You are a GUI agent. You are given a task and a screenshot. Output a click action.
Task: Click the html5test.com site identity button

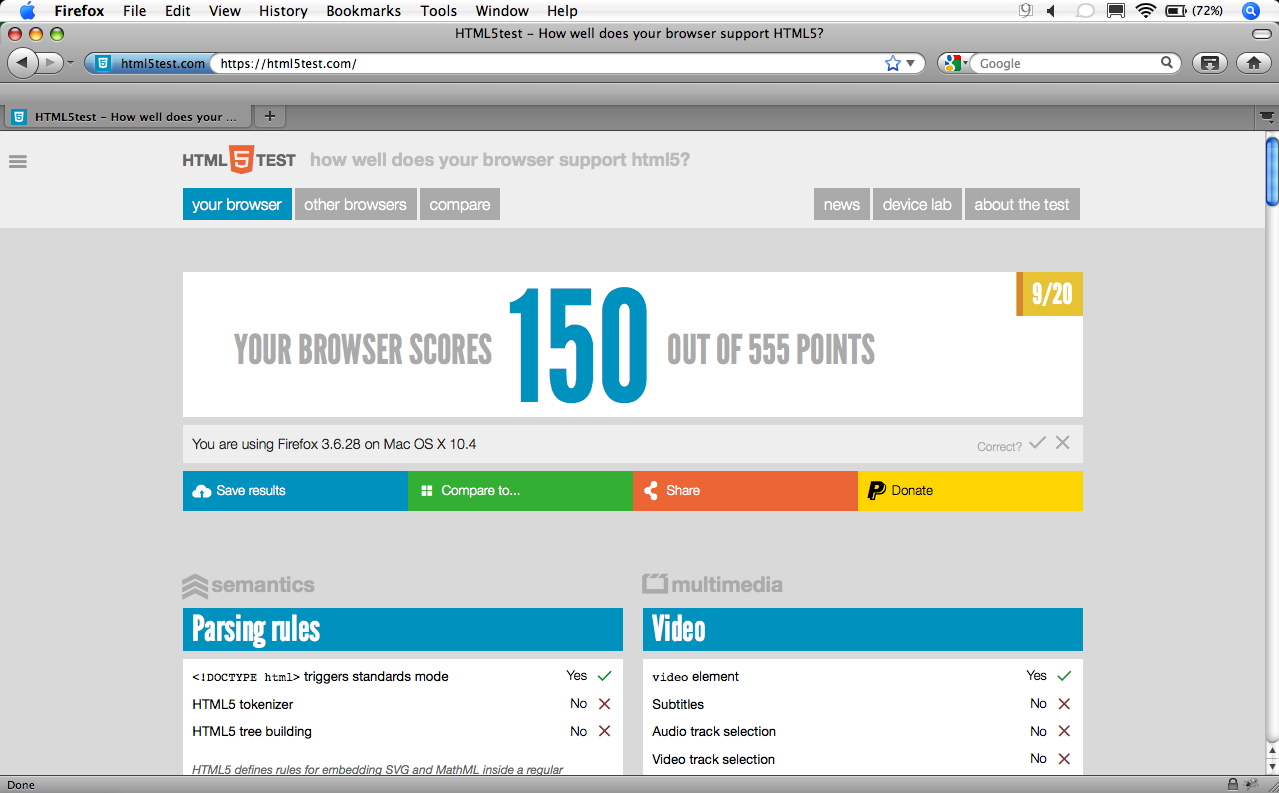coord(148,63)
